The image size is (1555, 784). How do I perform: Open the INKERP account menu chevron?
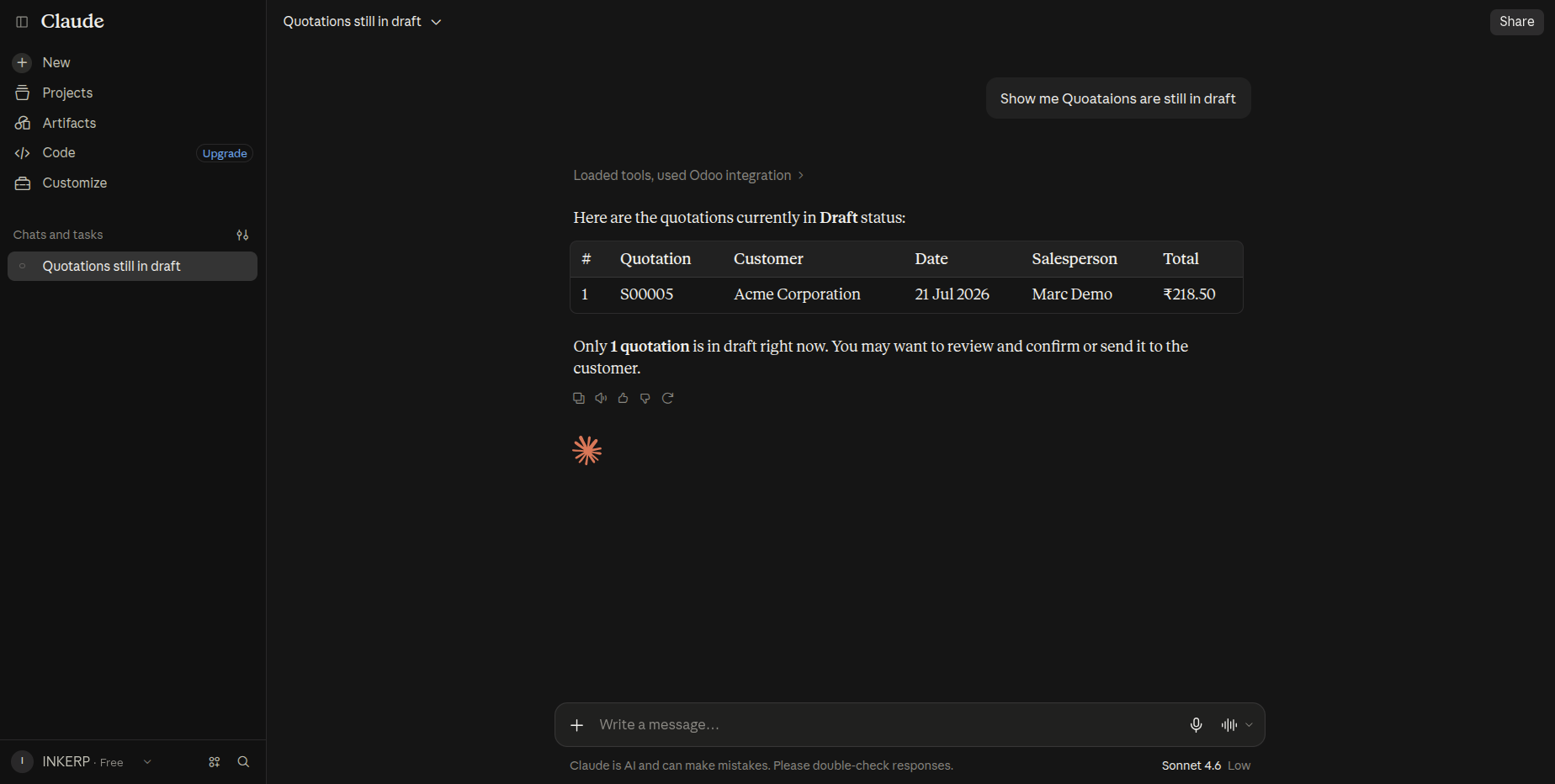point(147,762)
